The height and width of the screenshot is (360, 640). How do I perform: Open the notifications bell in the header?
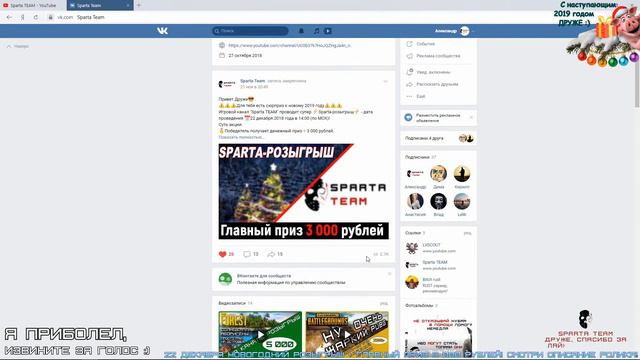click(301, 31)
